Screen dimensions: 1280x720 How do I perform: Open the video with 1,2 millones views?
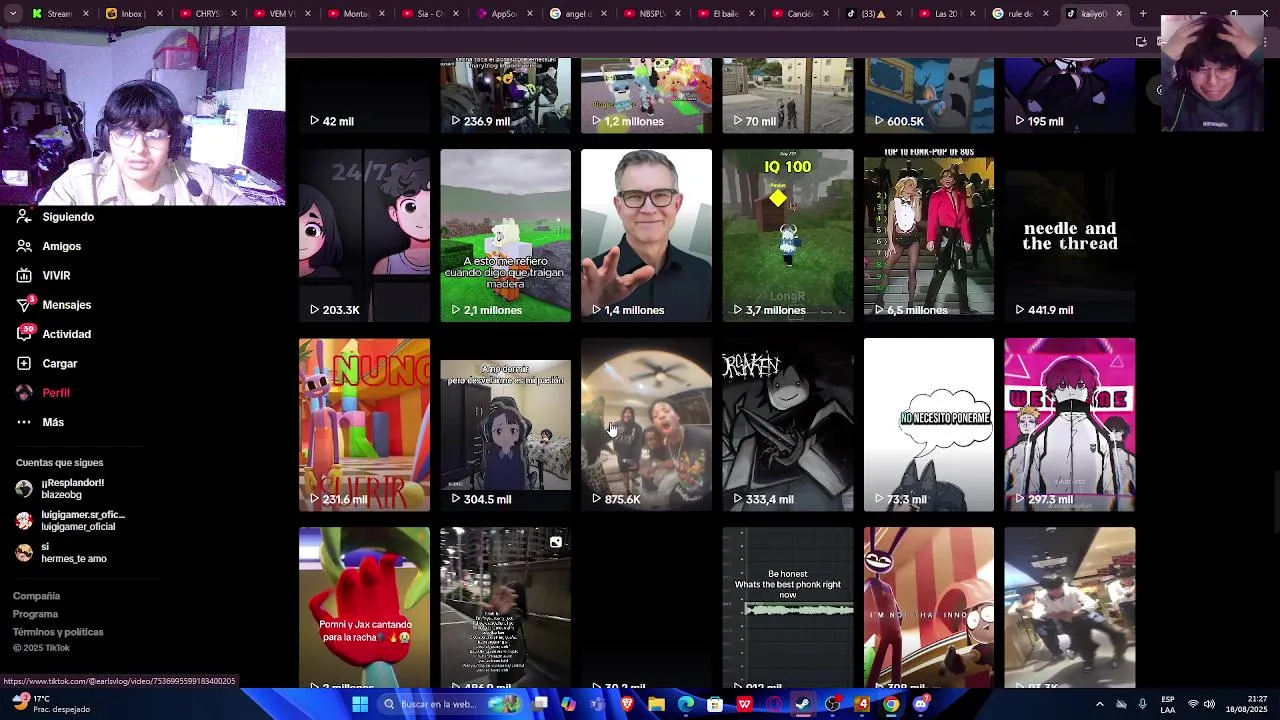point(646,95)
